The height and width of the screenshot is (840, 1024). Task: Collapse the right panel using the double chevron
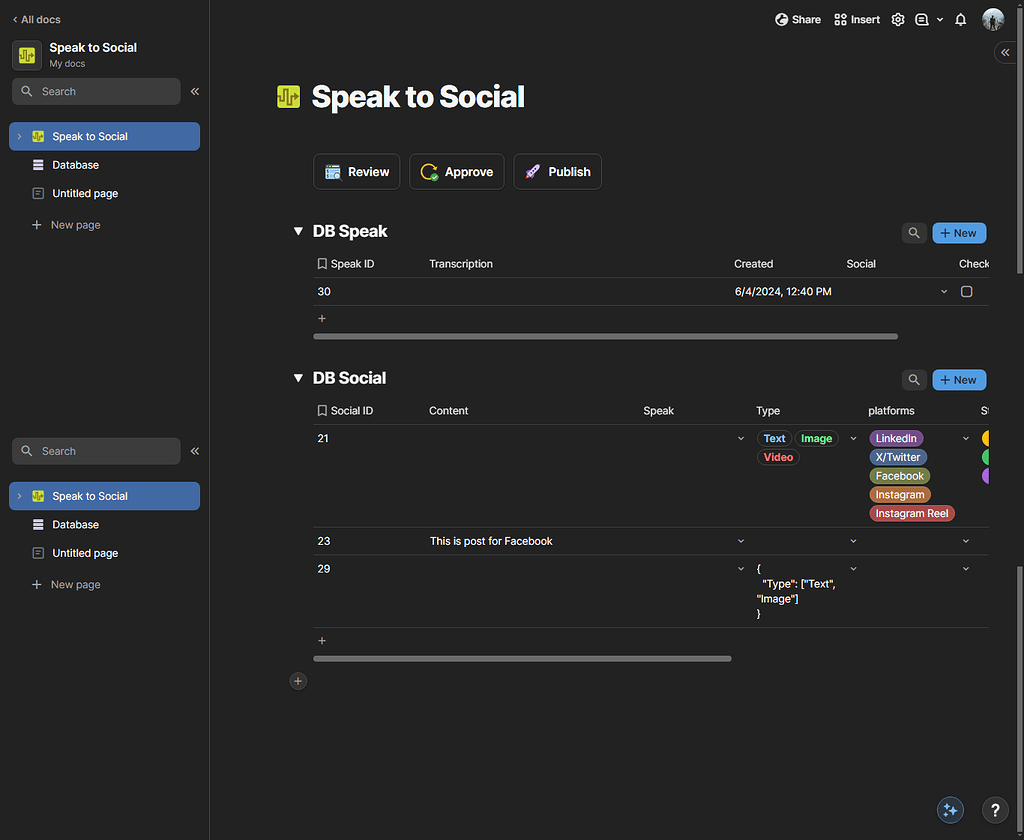tap(1005, 52)
